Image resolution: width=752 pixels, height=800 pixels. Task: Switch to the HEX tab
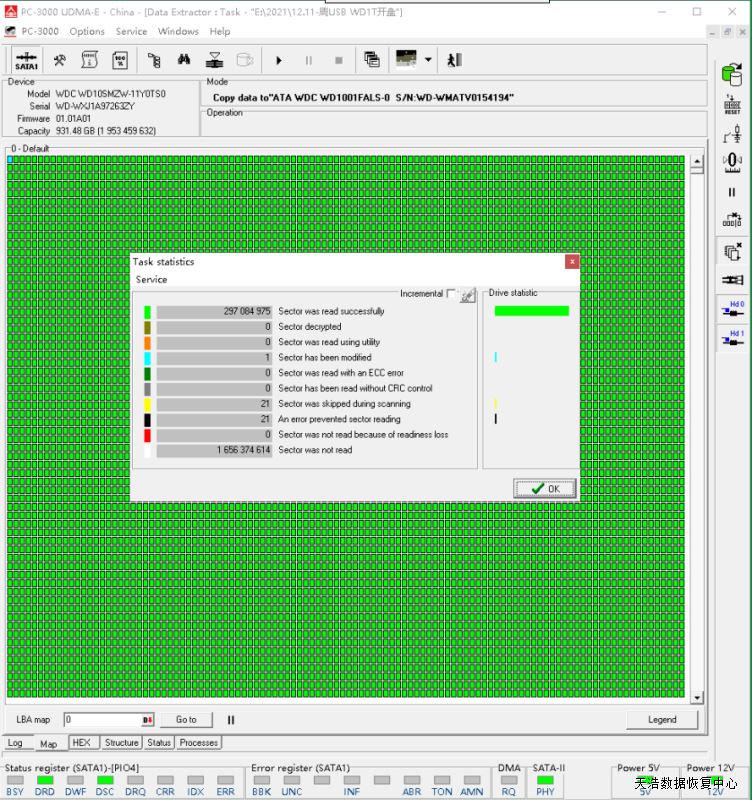[82, 743]
